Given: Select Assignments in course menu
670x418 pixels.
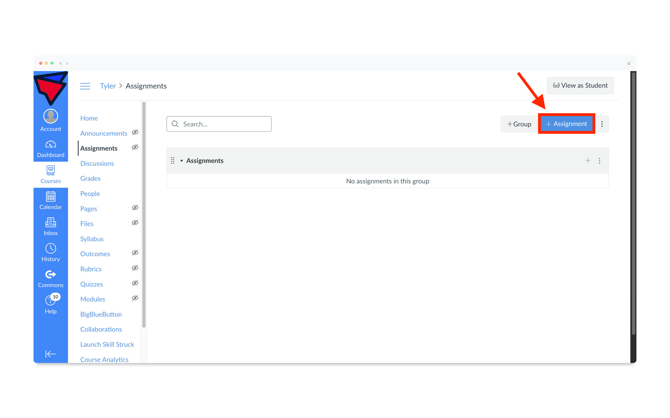Looking at the screenshot, I should [99, 148].
